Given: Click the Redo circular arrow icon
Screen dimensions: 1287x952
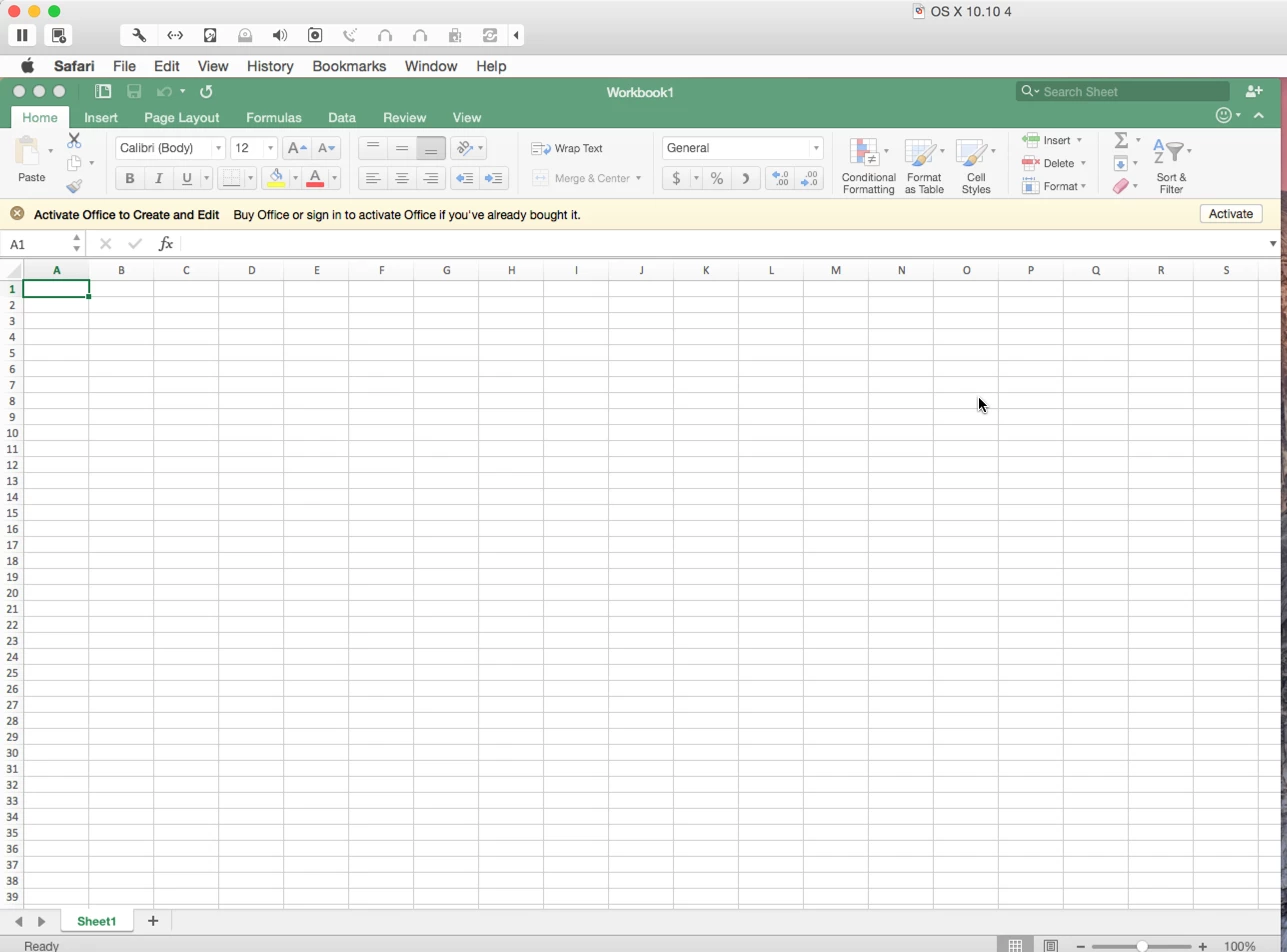Looking at the screenshot, I should point(206,91).
